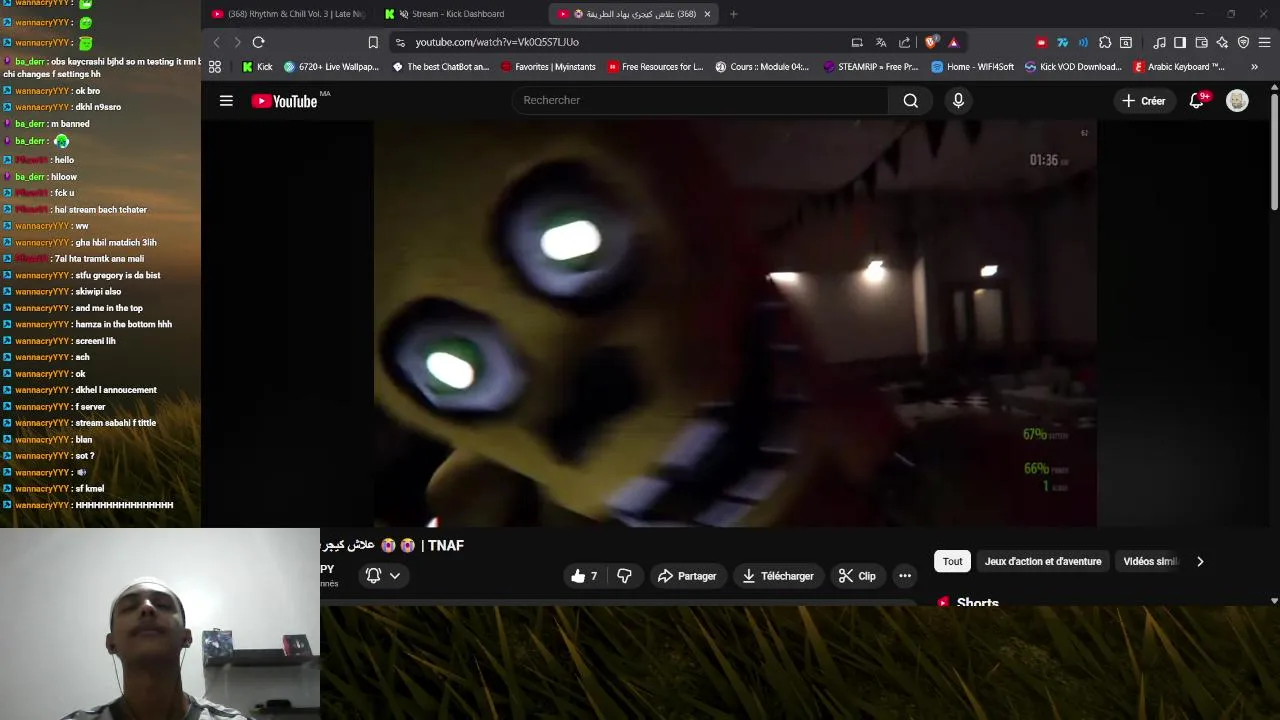
Task: Click the Clip button
Action: (857, 576)
